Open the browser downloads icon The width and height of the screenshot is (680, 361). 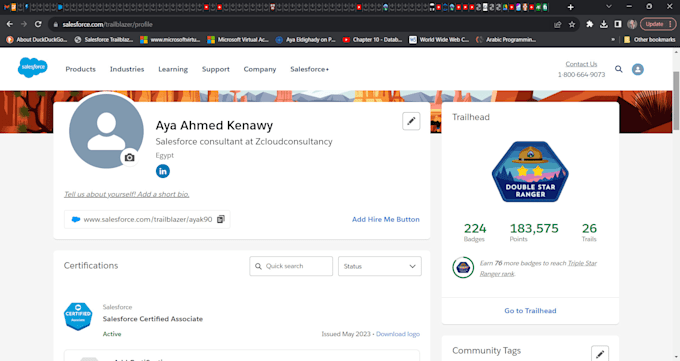click(604, 24)
